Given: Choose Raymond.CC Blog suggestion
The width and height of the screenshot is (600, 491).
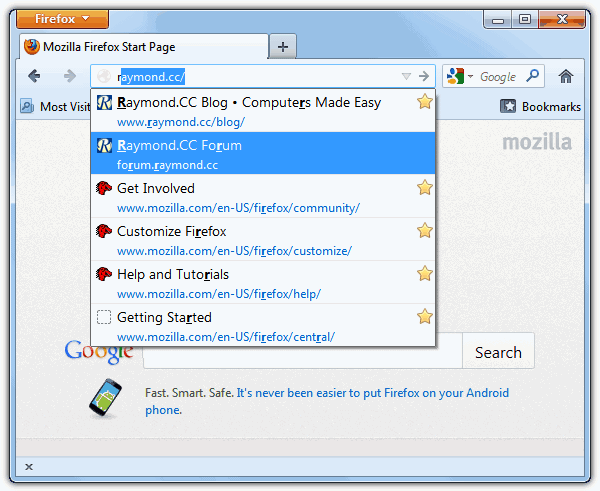Looking at the screenshot, I should (263, 111).
